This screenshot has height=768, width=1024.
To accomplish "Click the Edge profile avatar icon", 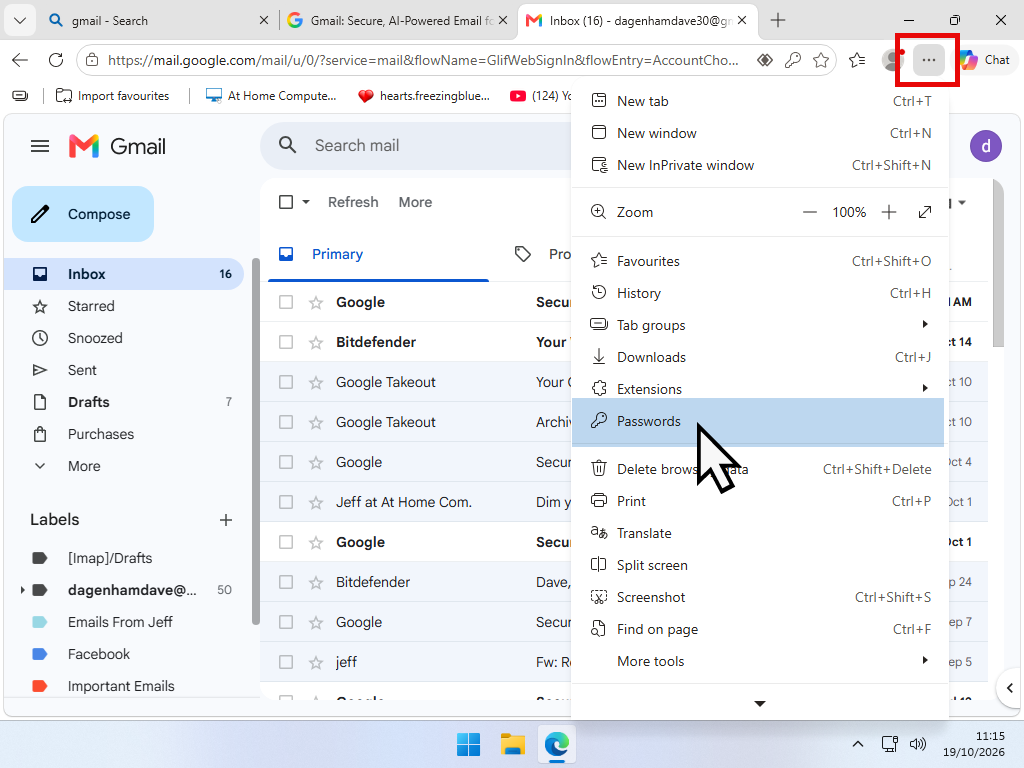I will (893, 60).
